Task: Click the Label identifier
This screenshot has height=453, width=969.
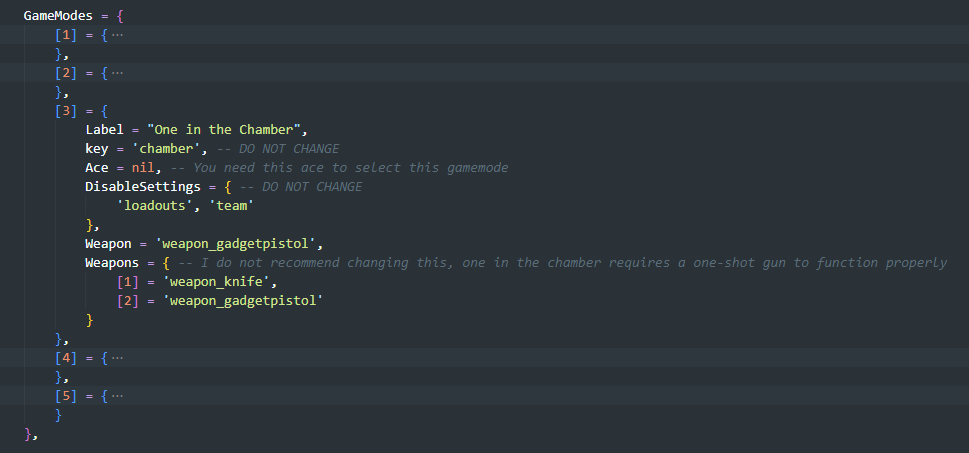Action: coord(104,130)
